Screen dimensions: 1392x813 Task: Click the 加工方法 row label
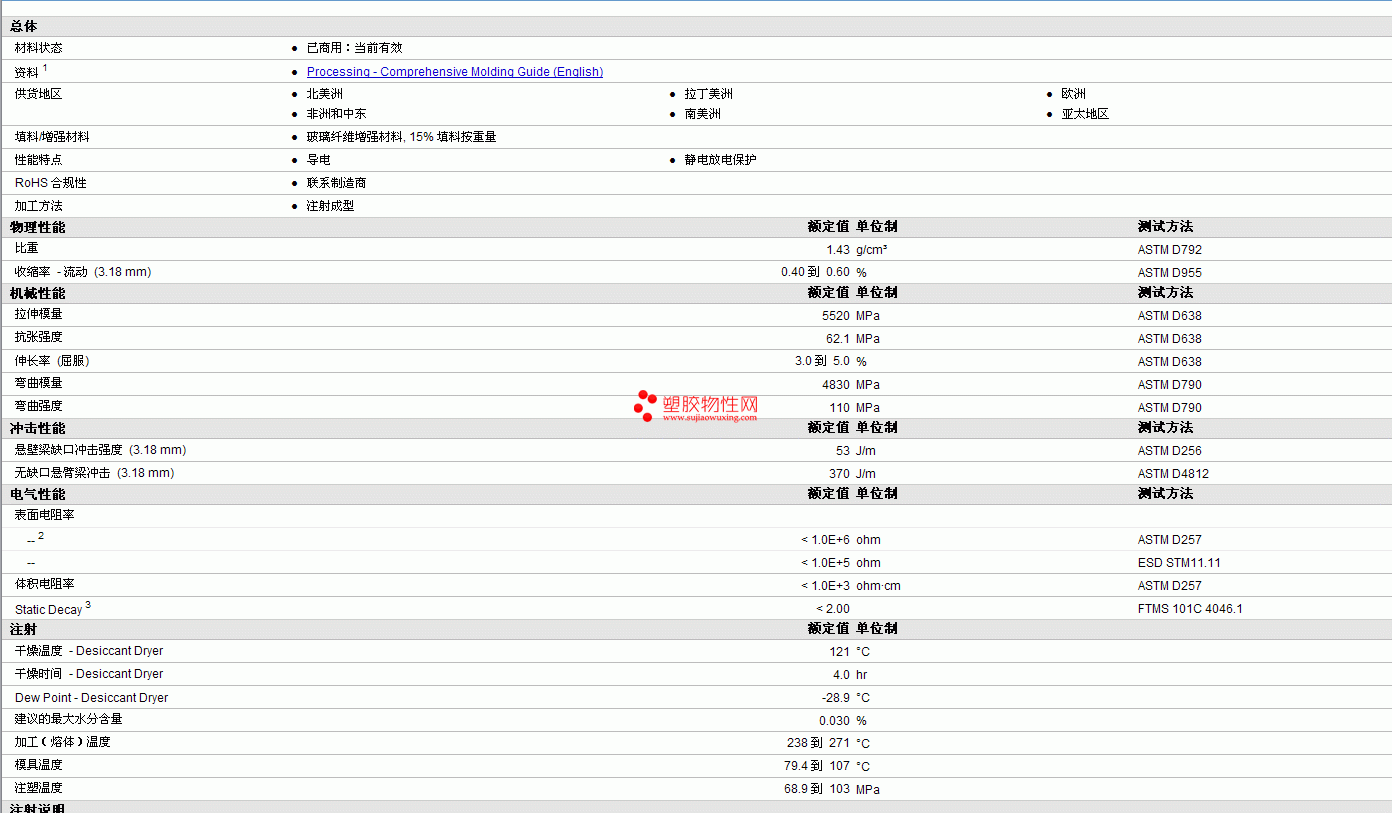coord(39,206)
